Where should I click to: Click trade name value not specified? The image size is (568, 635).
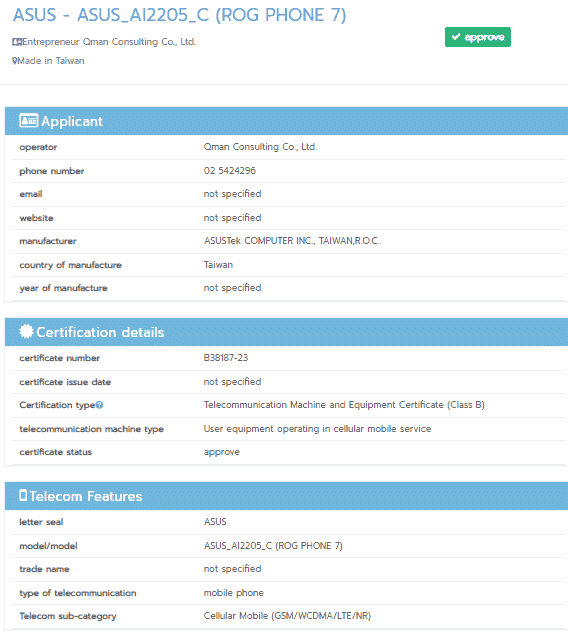point(232,569)
